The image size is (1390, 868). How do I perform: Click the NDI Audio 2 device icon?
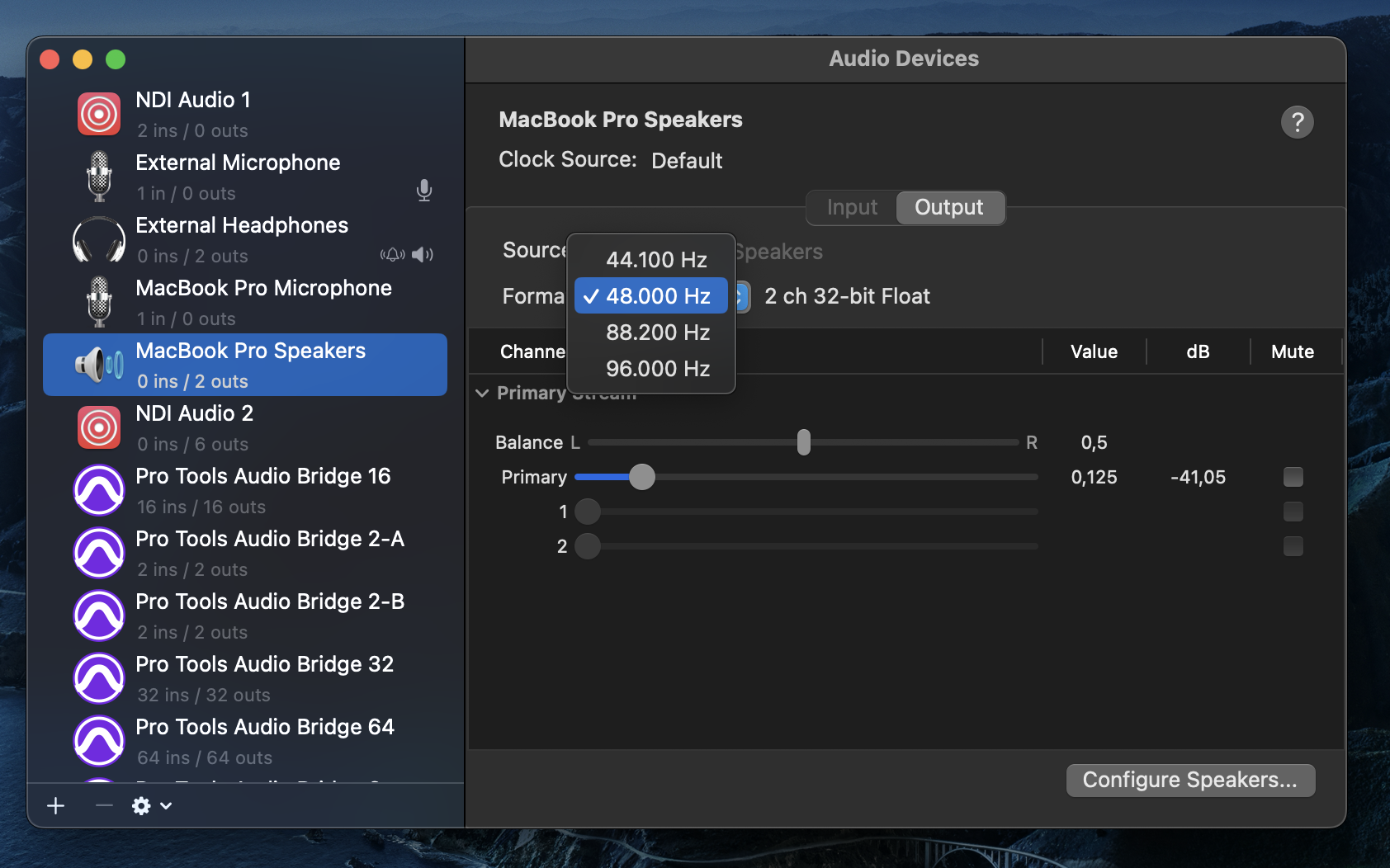tap(99, 427)
